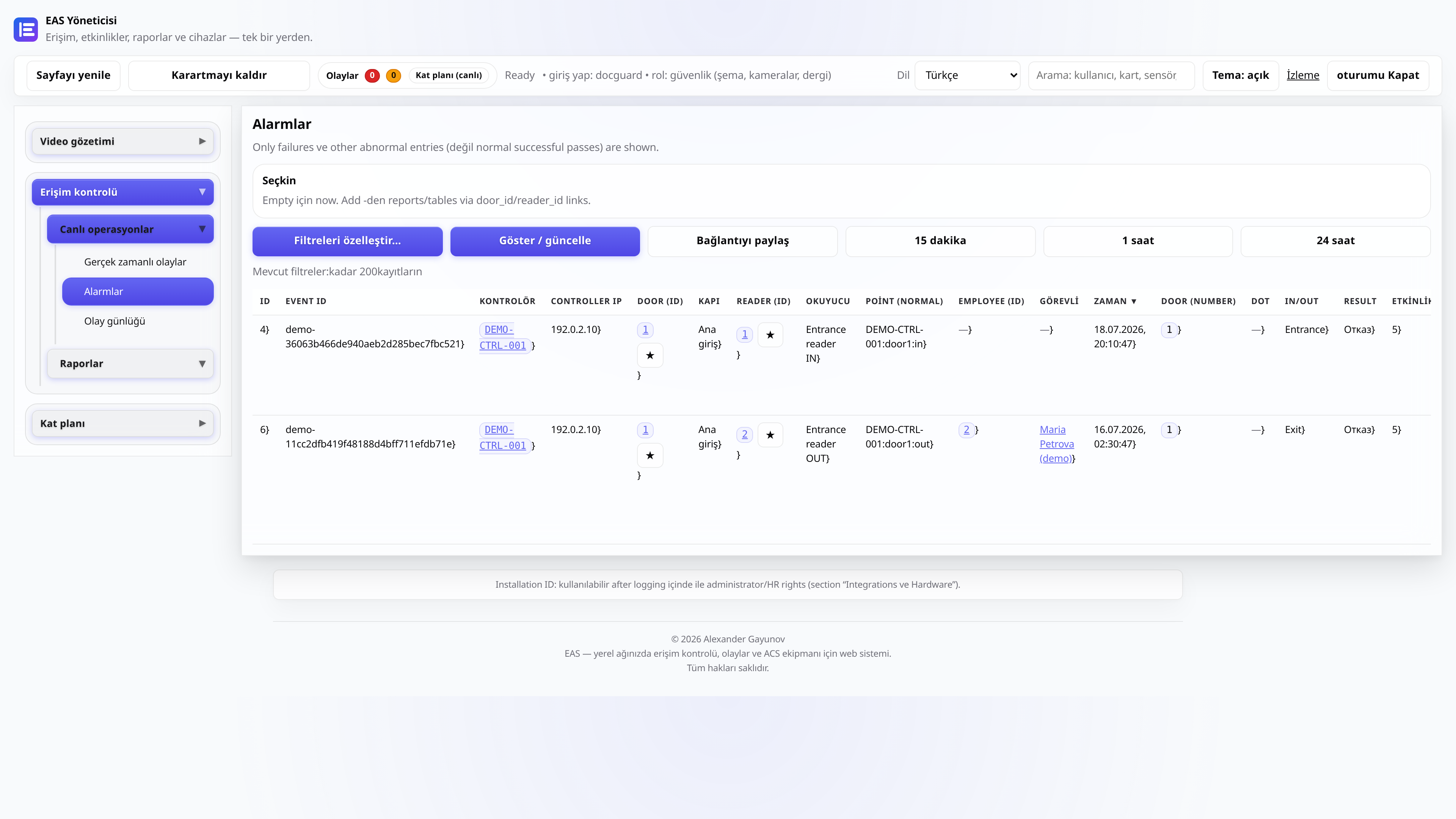Open the Dil language dropdown

pos(967,75)
